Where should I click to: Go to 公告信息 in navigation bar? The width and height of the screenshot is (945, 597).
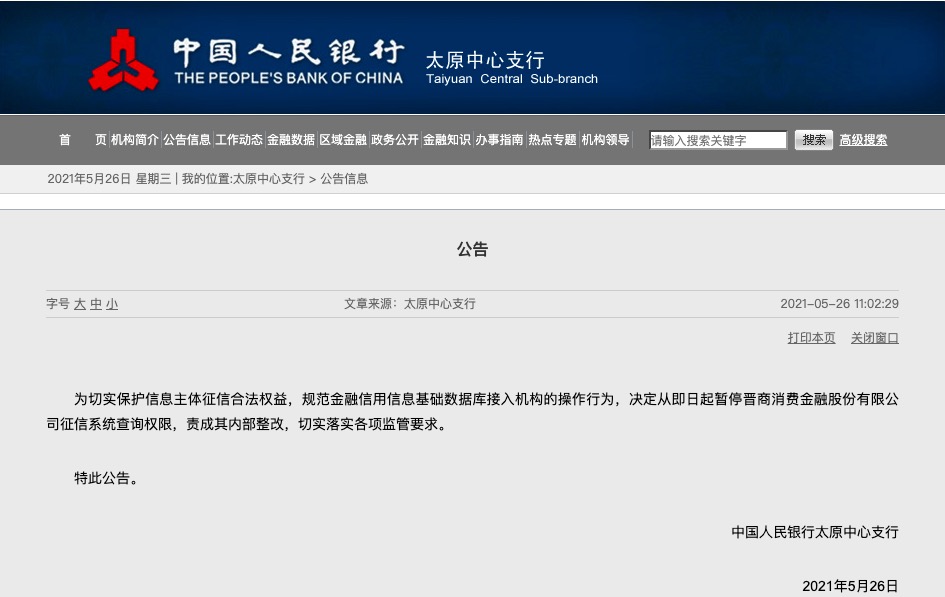point(187,140)
